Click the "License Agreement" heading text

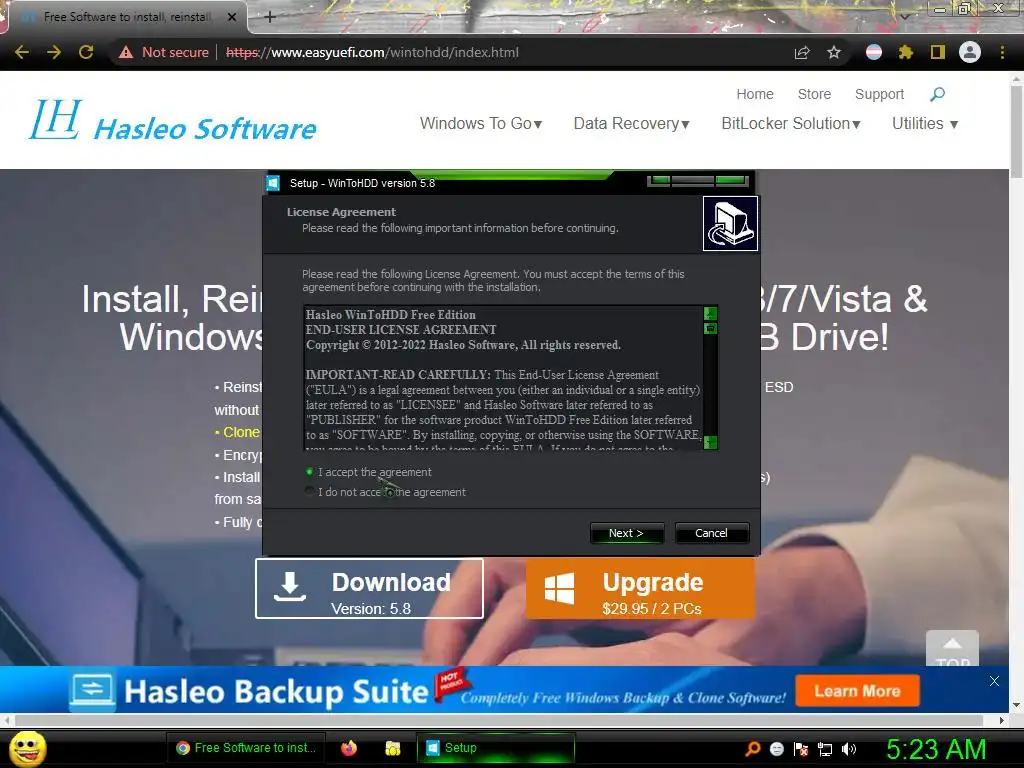(341, 212)
